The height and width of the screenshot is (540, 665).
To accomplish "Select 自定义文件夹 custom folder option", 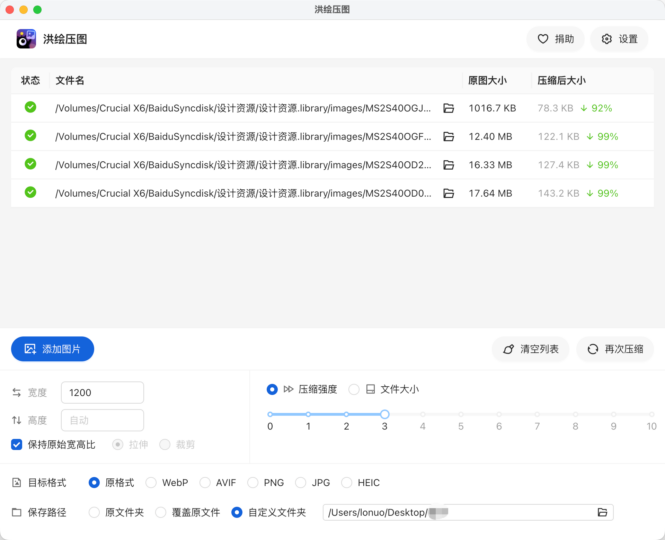I will point(237,512).
